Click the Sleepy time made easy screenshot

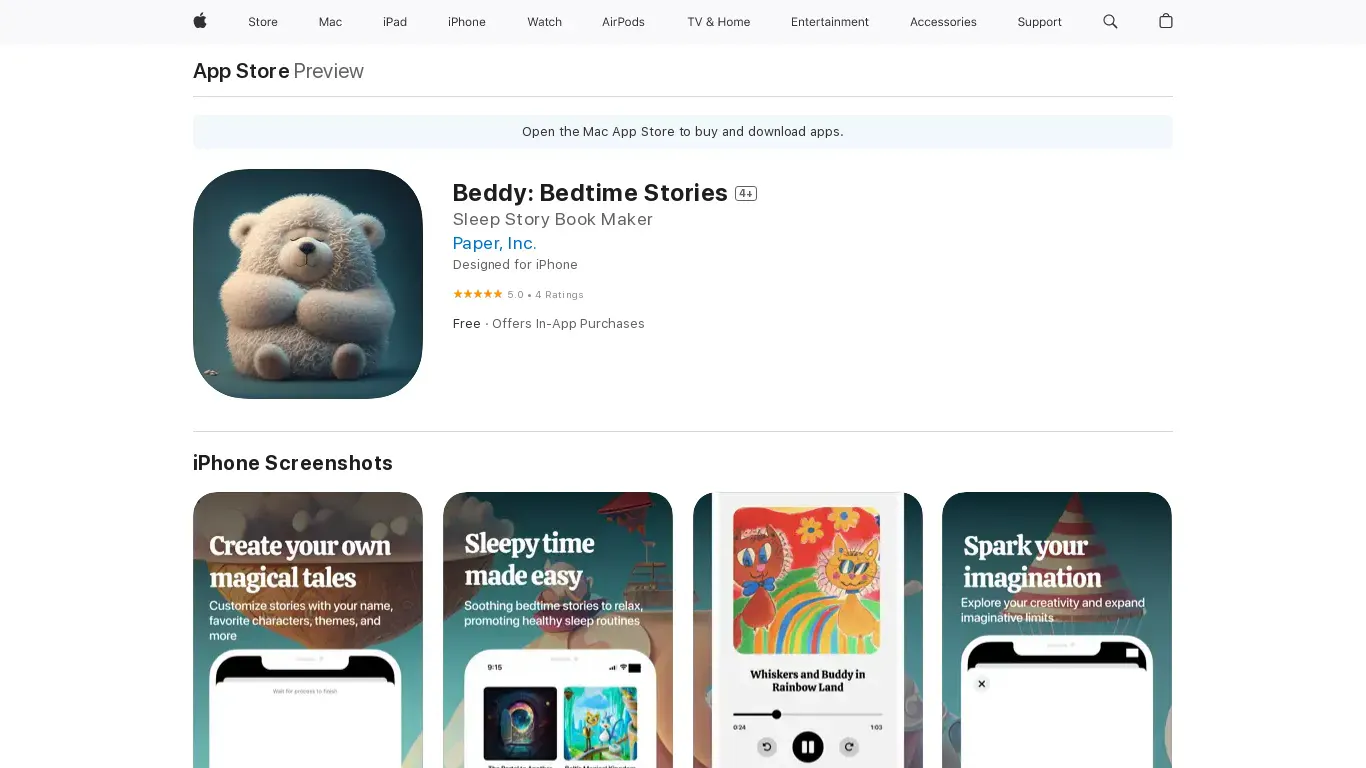(558, 630)
